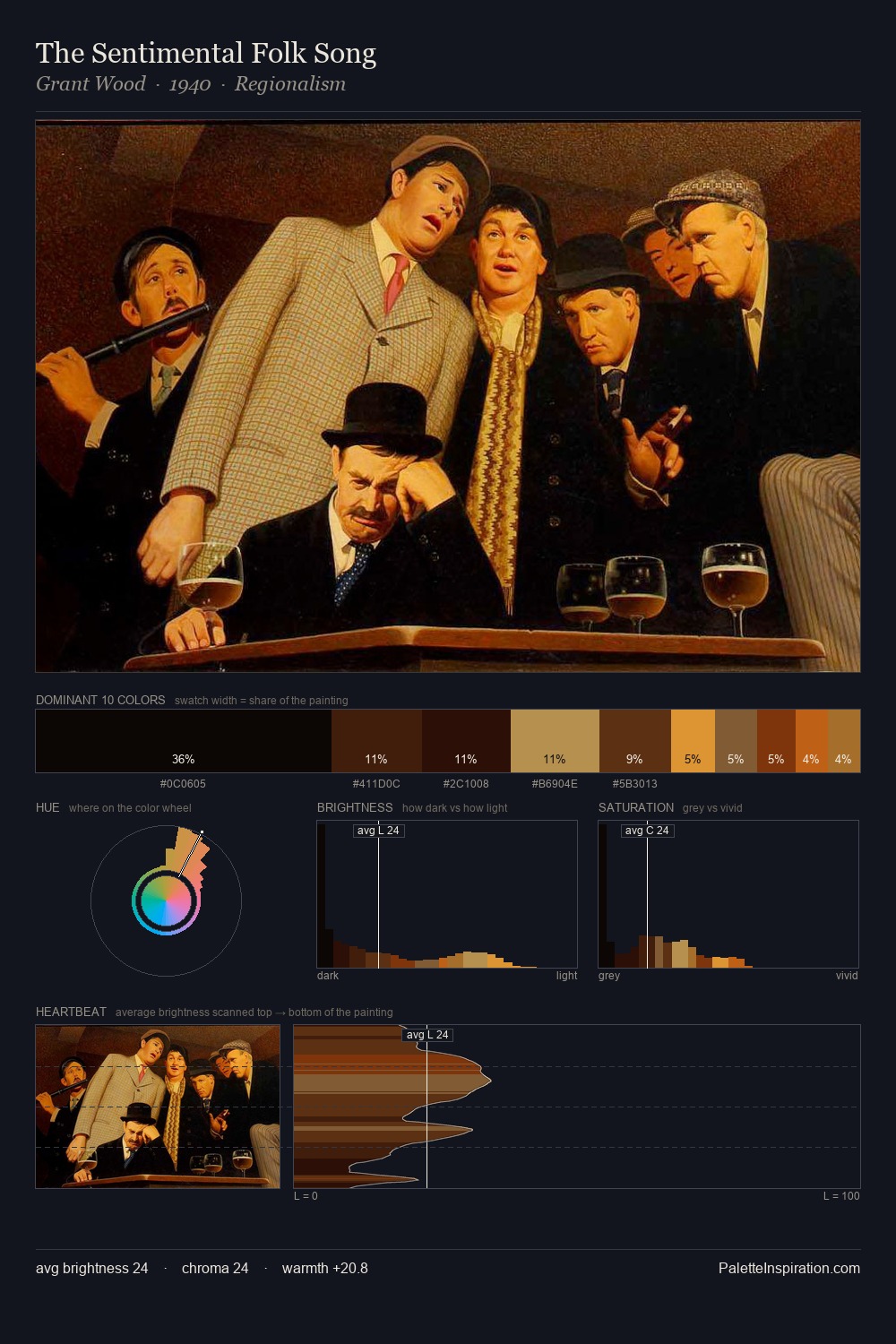Viewport: 896px width, 1344px height.
Task: Select the #411D0C swatch
Action: [x=376, y=741]
